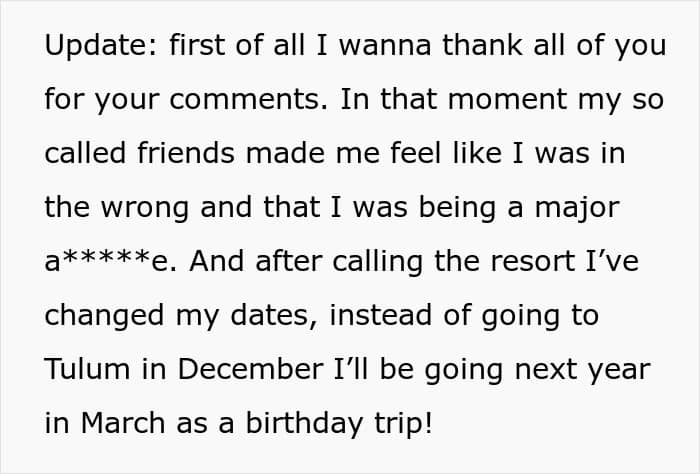The image size is (700, 474).
Task: Click the place name "Tulum"
Action: [88, 370]
